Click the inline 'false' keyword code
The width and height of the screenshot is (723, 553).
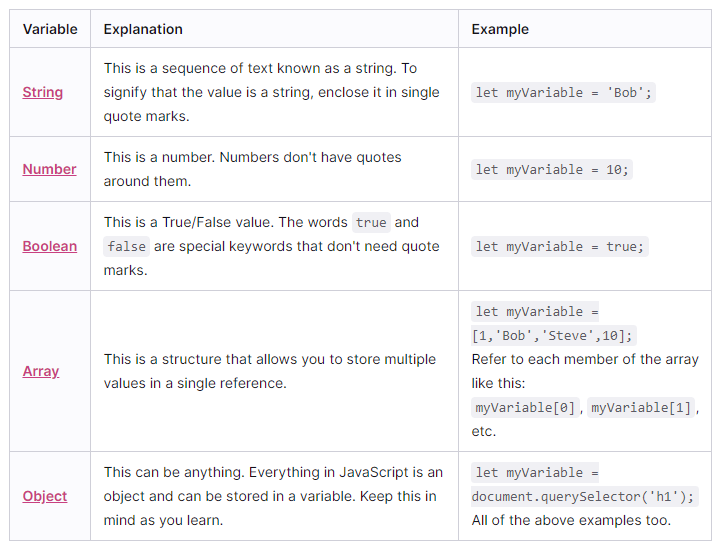(x=126, y=246)
